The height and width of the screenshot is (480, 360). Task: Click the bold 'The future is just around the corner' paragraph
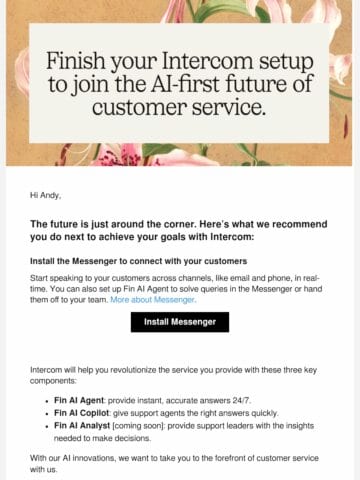click(x=179, y=230)
